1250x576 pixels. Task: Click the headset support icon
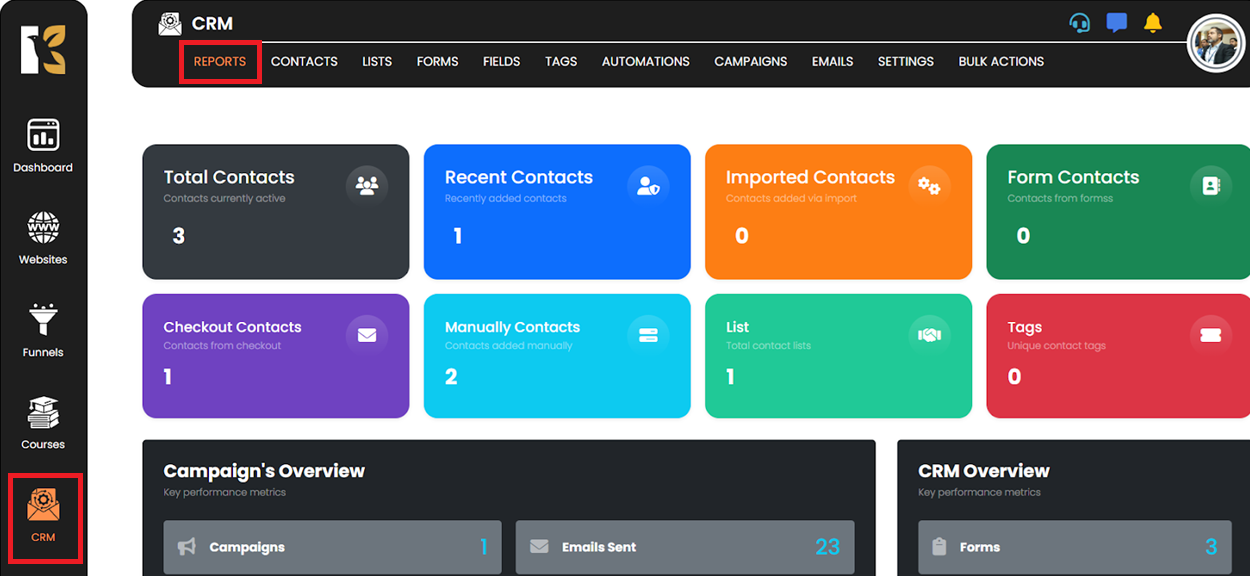coord(1080,23)
